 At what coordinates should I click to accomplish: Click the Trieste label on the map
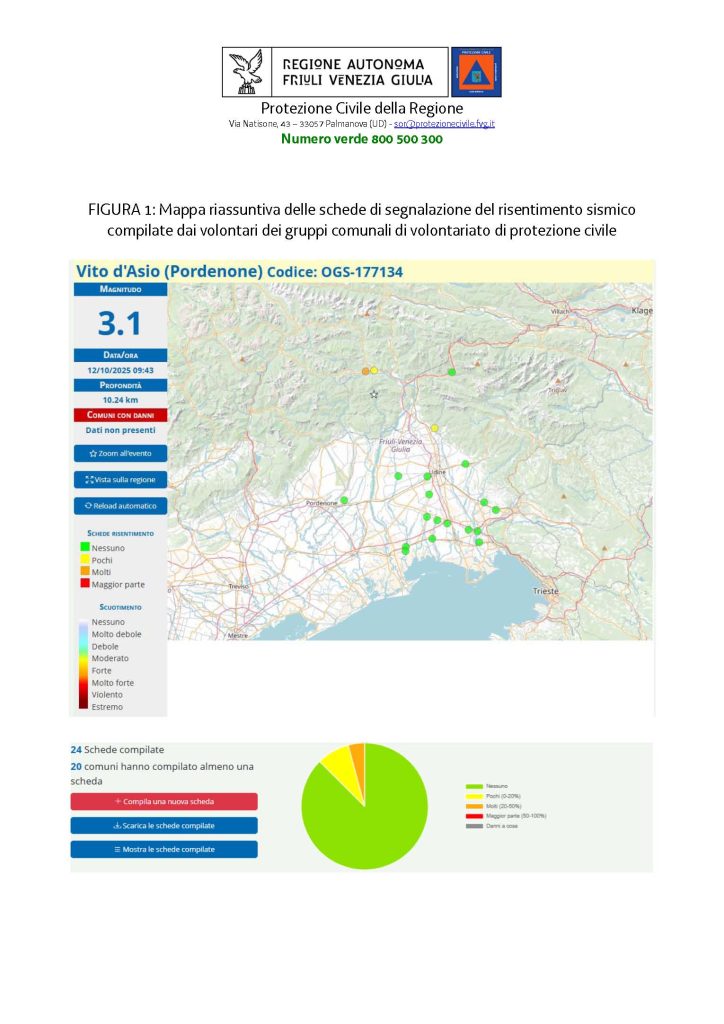[546, 591]
